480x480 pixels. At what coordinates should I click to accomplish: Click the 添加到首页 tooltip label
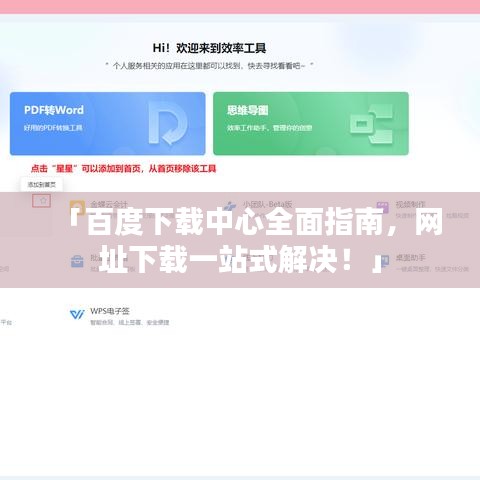(42, 184)
